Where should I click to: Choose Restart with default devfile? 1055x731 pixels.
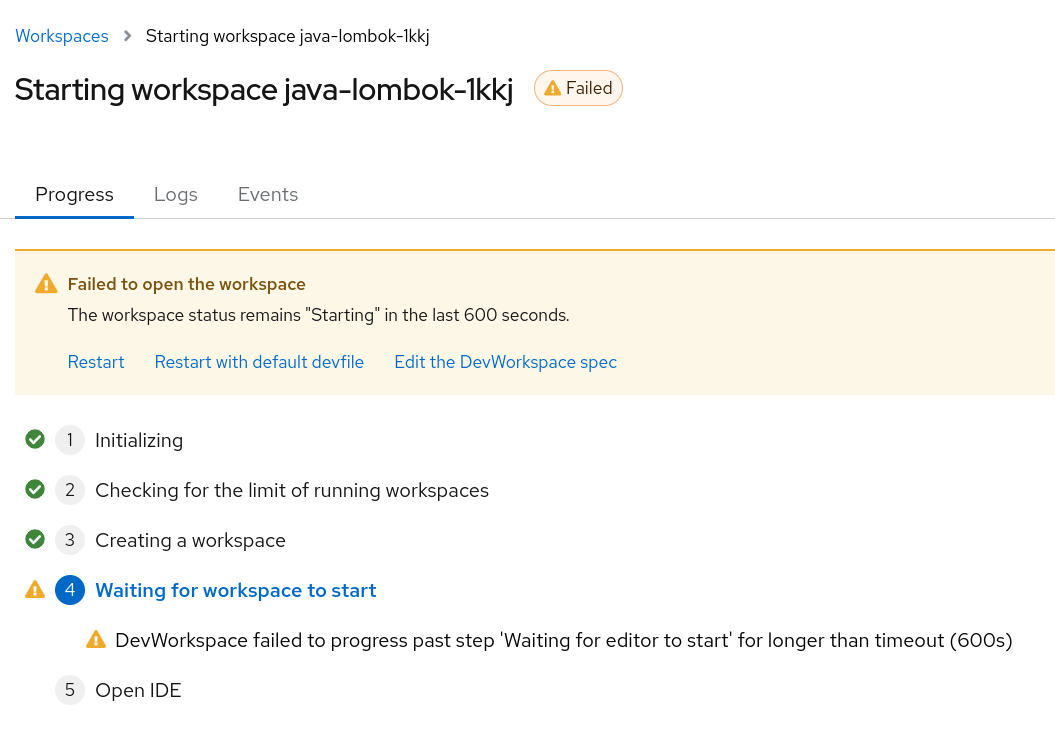(259, 362)
